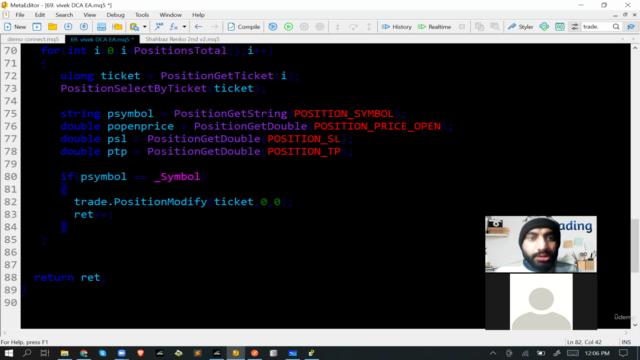Click the greyed magnifier icon after Realtime
Viewport: 640px width, 360px height.
click(x=495, y=27)
